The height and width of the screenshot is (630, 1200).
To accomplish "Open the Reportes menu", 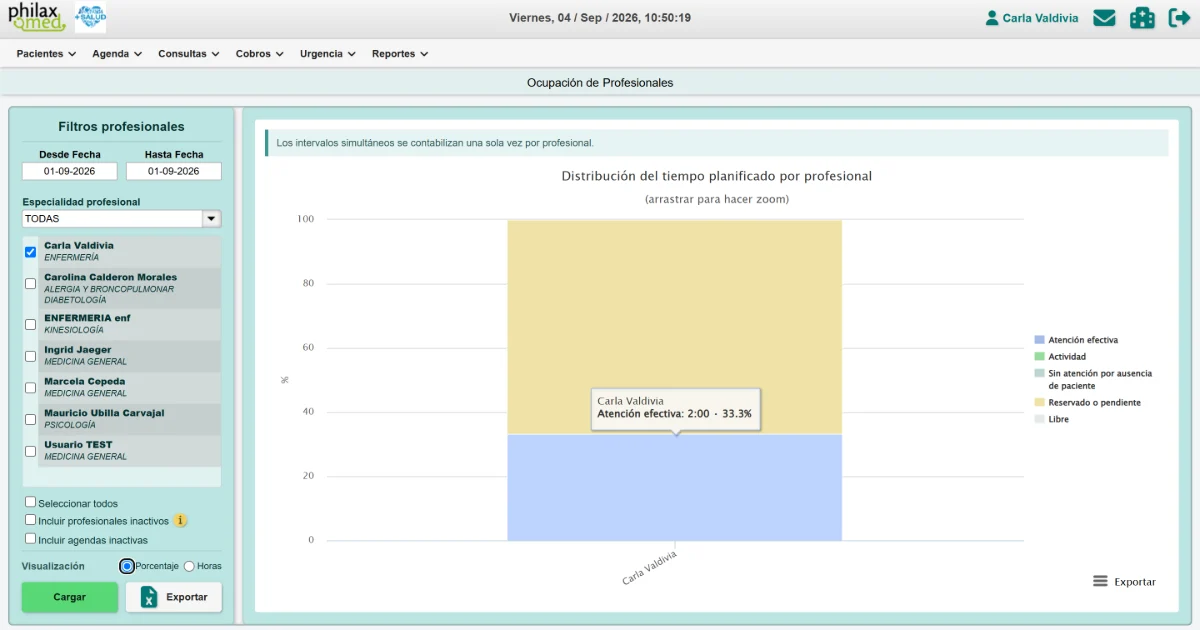I will click(x=400, y=54).
